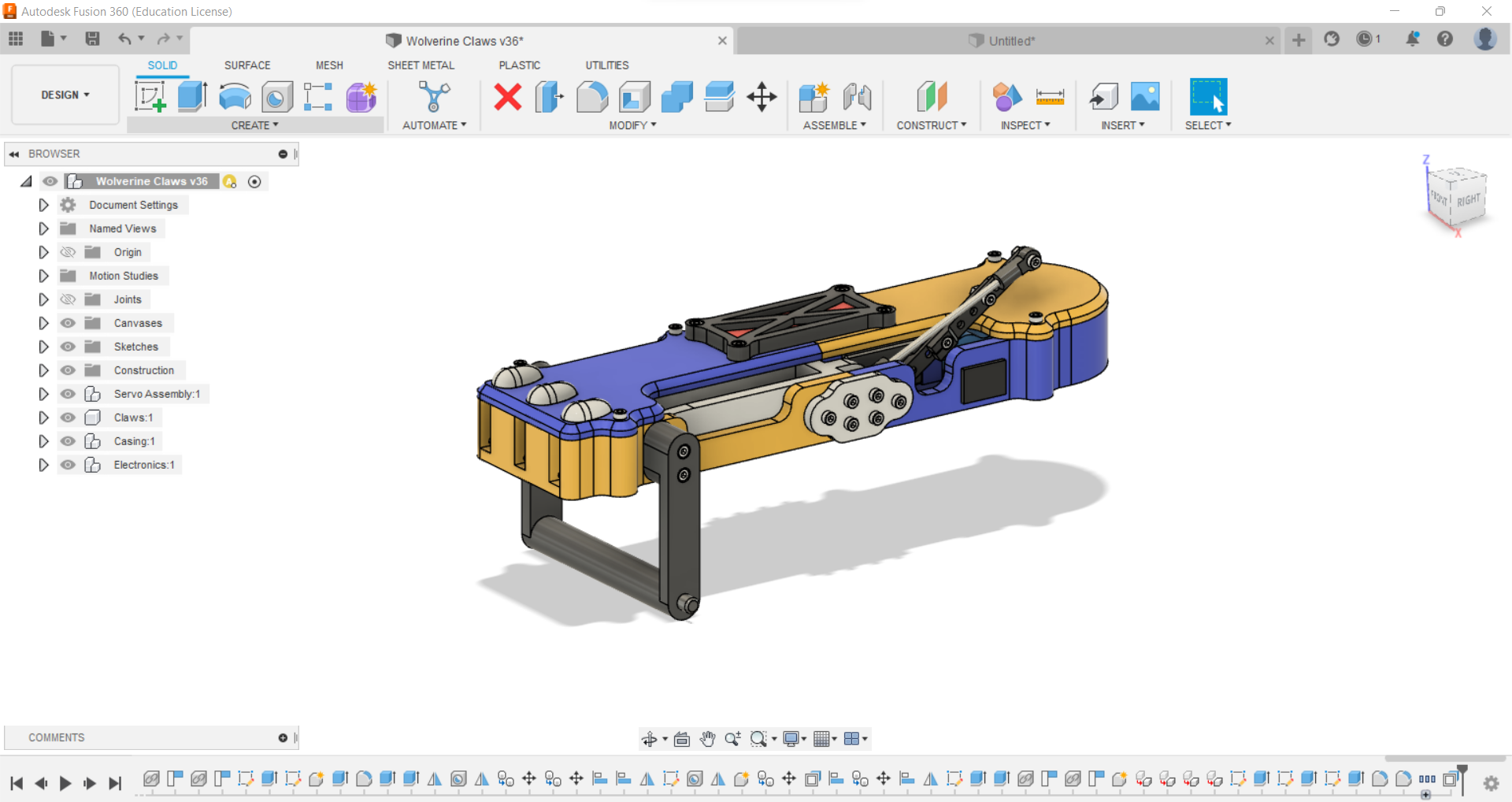Screen dimensions: 1512x802
Task: Open the DESIGN workspace dropdown
Action: 65,95
